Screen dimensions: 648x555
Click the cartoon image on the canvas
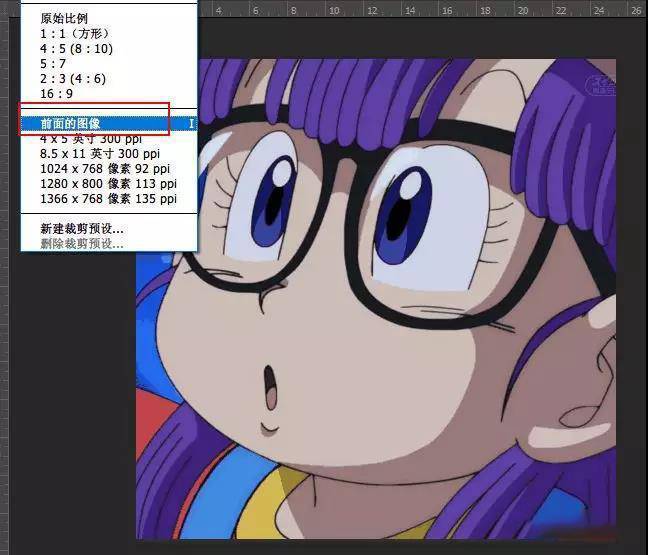376,298
